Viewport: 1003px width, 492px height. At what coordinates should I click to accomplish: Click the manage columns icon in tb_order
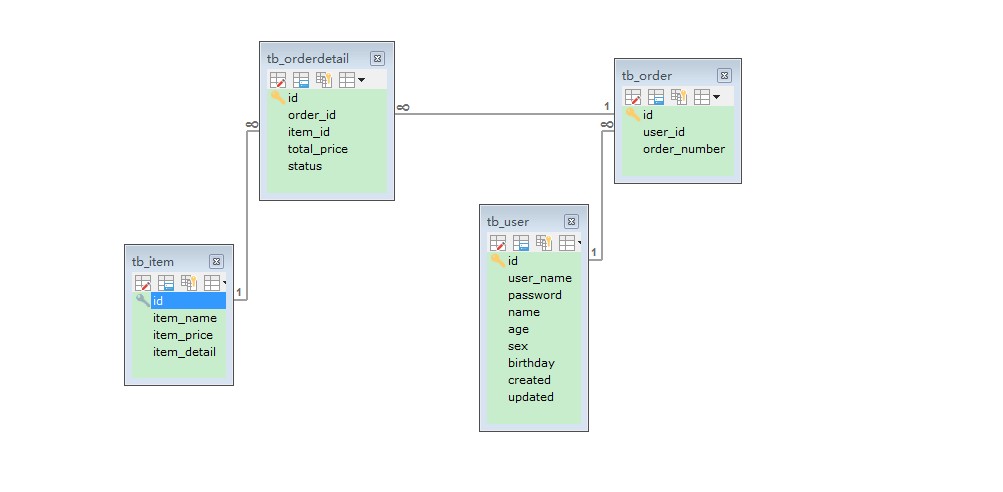656,97
